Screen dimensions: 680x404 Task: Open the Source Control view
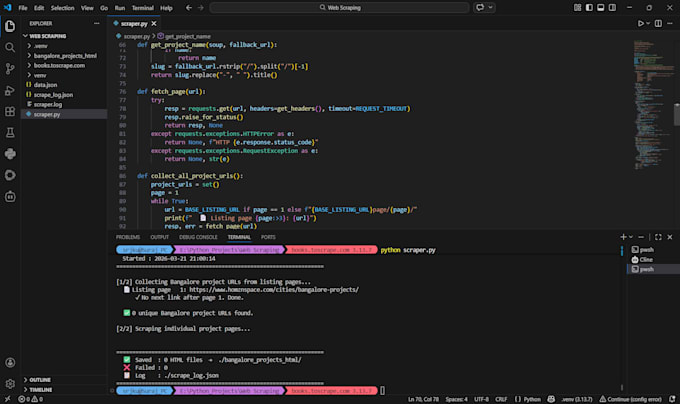pyautogui.click(x=10, y=68)
